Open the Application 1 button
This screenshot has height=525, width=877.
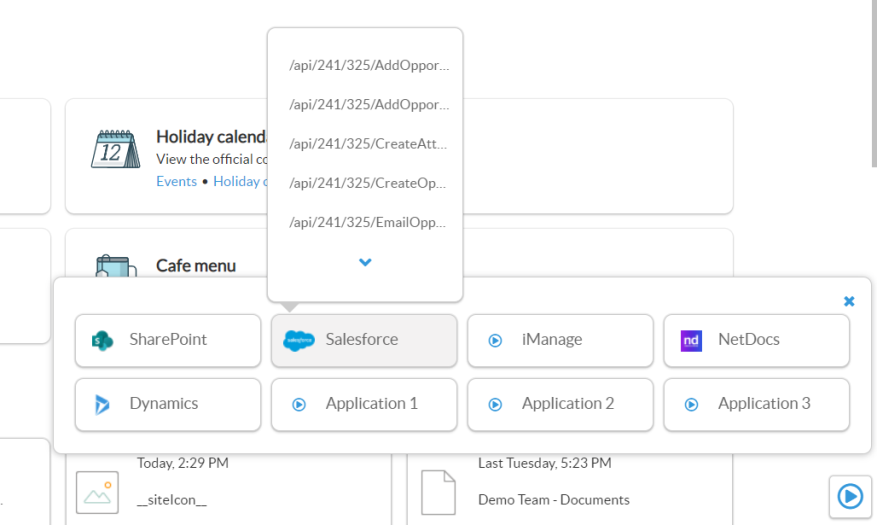tap(364, 404)
